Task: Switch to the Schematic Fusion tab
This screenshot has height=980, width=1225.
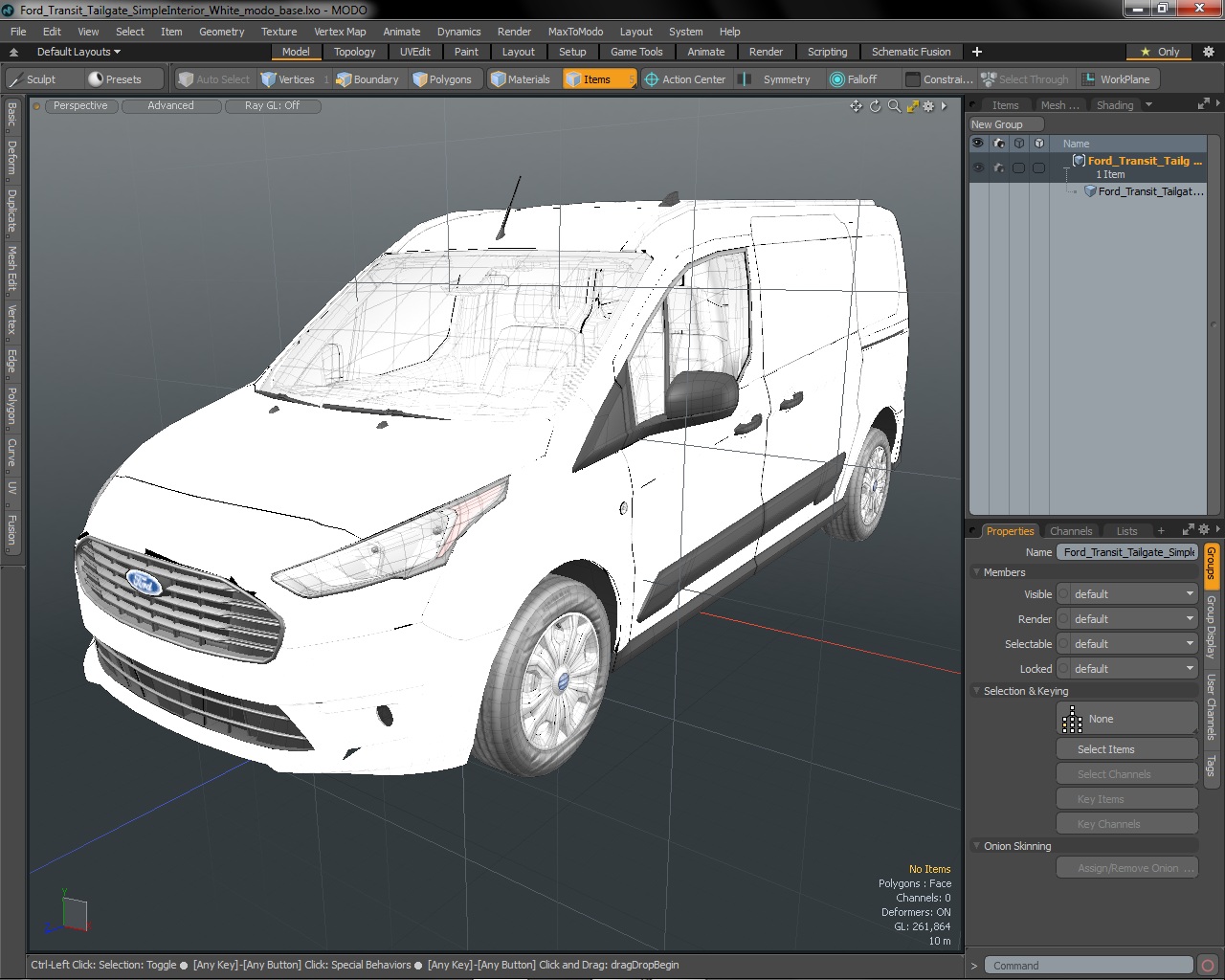Action: pos(911,52)
